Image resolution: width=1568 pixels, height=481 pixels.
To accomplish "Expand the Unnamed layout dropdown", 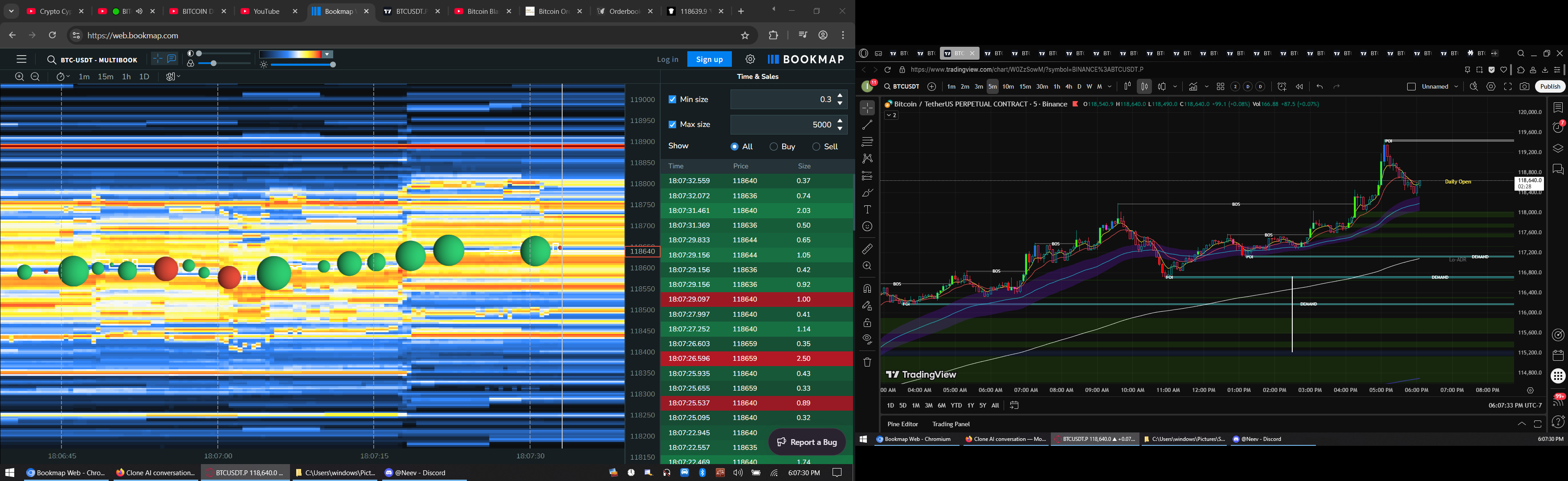I will tap(1456, 86).
